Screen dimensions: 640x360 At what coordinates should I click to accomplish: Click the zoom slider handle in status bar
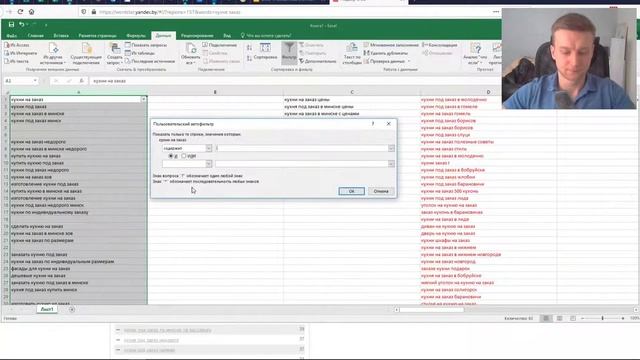point(602,318)
